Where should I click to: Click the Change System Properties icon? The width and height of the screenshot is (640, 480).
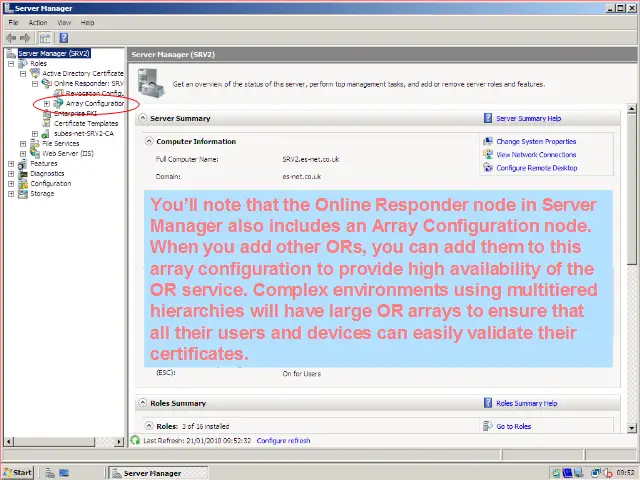[x=488, y=141]
